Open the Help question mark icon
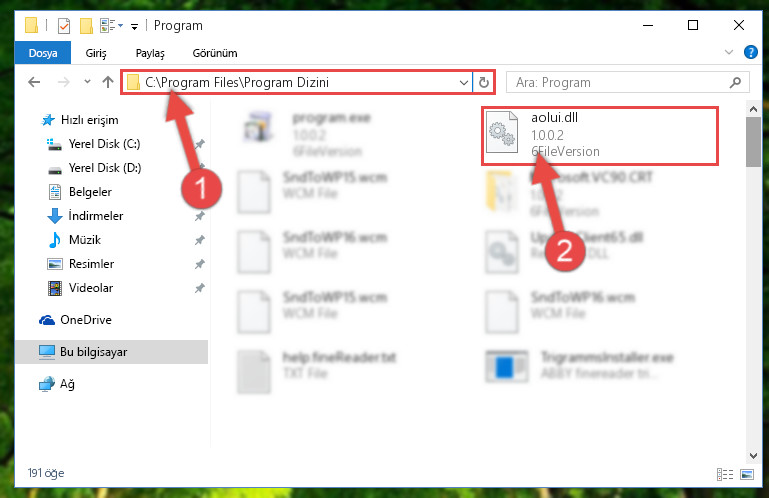 [750, 52]
